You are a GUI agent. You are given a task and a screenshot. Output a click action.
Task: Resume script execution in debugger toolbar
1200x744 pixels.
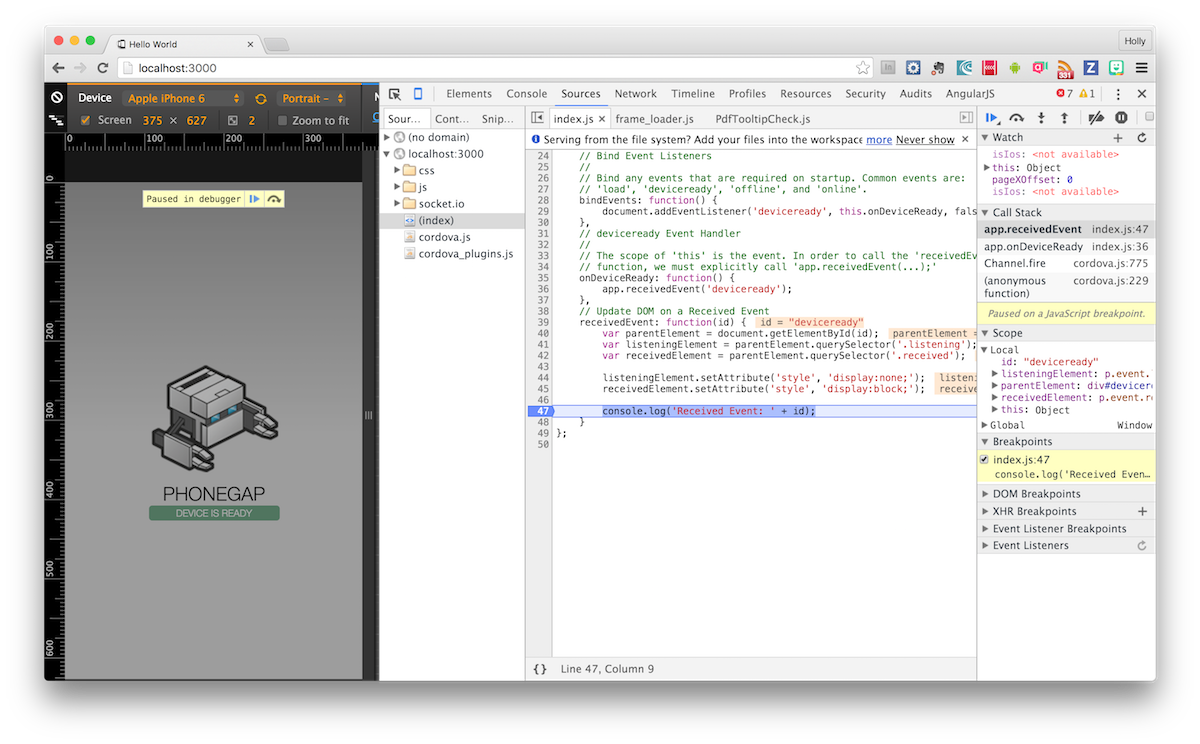pos(991,118)
